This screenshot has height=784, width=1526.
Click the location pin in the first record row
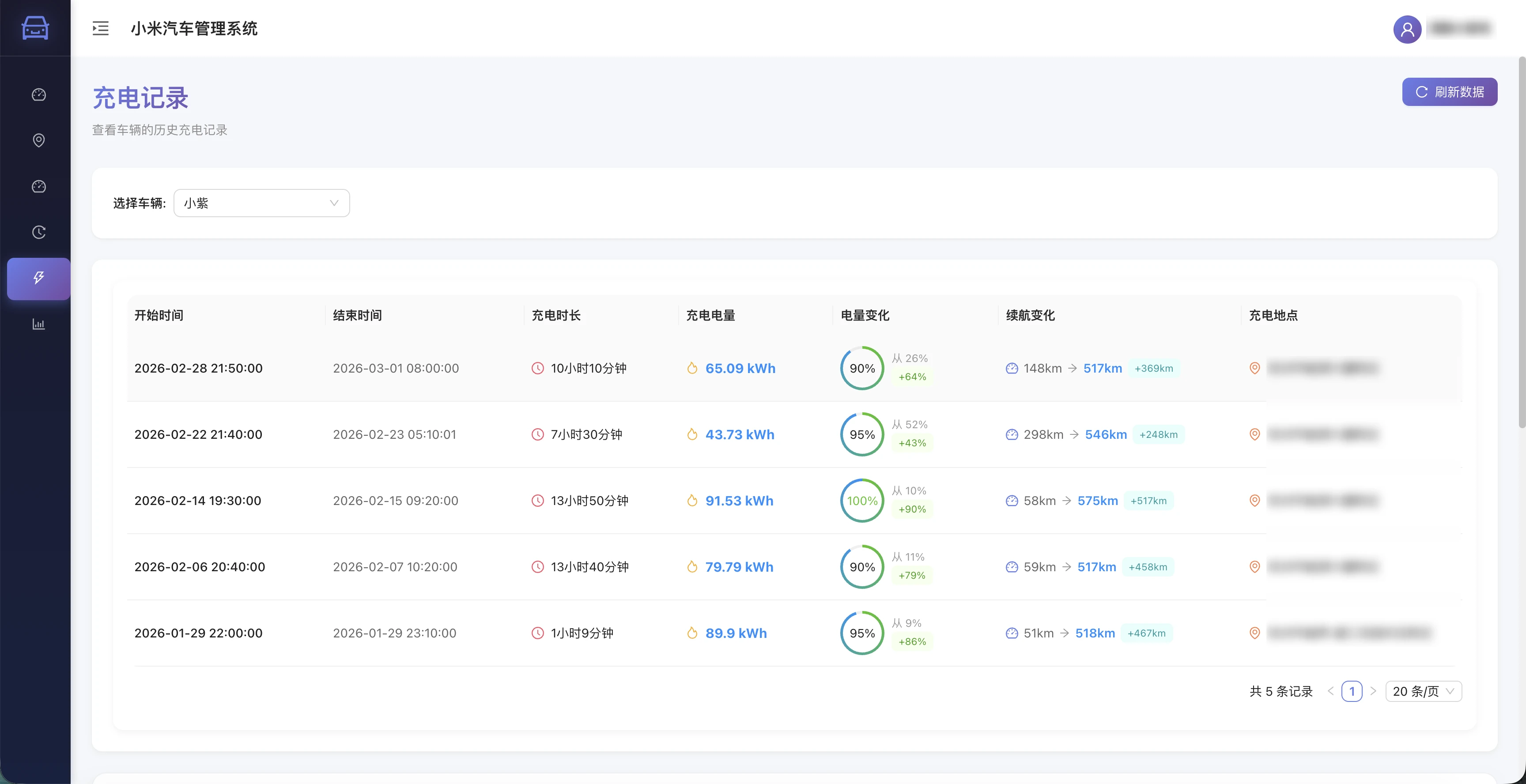(x=1255, y=368)
